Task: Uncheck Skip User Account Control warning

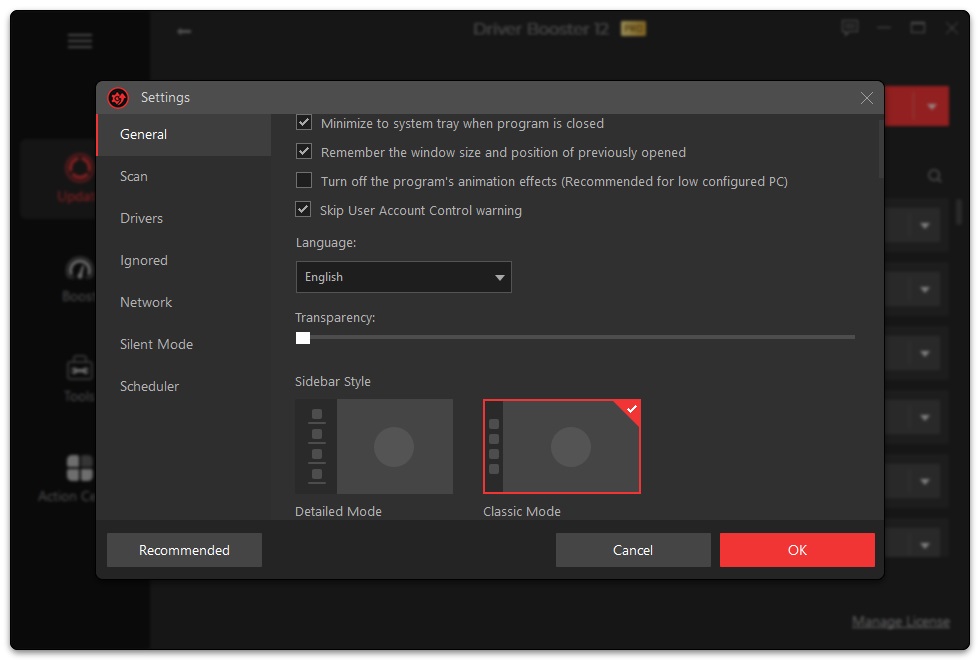Action: (303, 209)
